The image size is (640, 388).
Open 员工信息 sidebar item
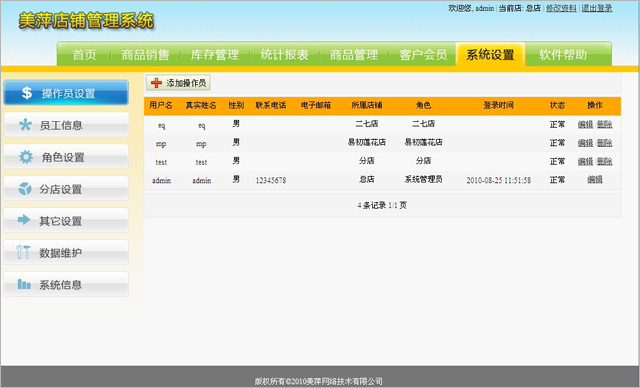66,124
